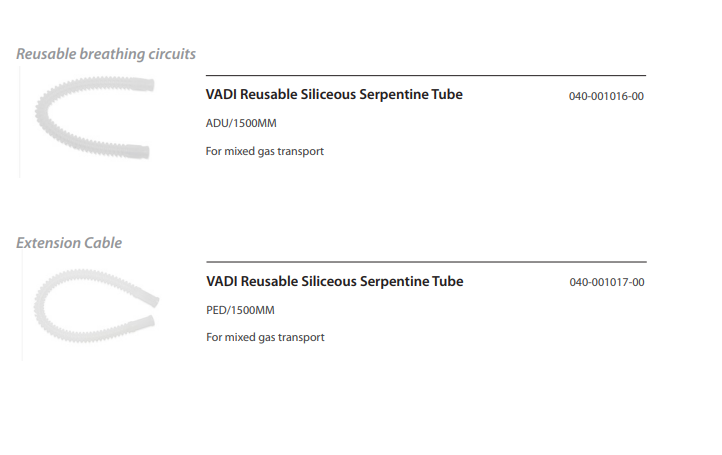Click the PED/1500MM specification text
722x455 pixels.
pos(240,310)
